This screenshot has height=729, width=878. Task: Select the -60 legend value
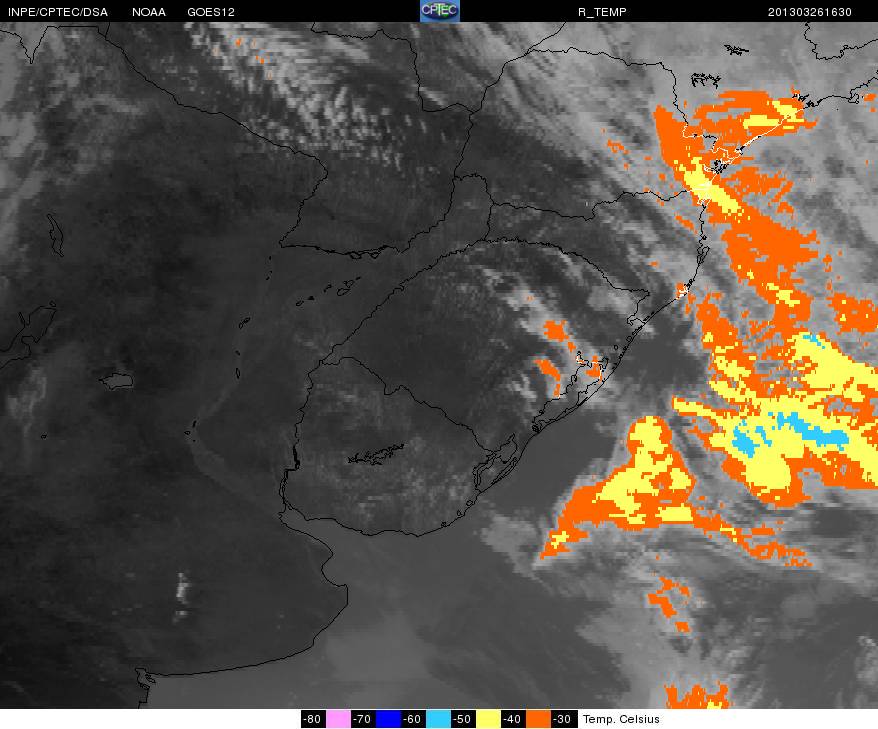[413, 719]
